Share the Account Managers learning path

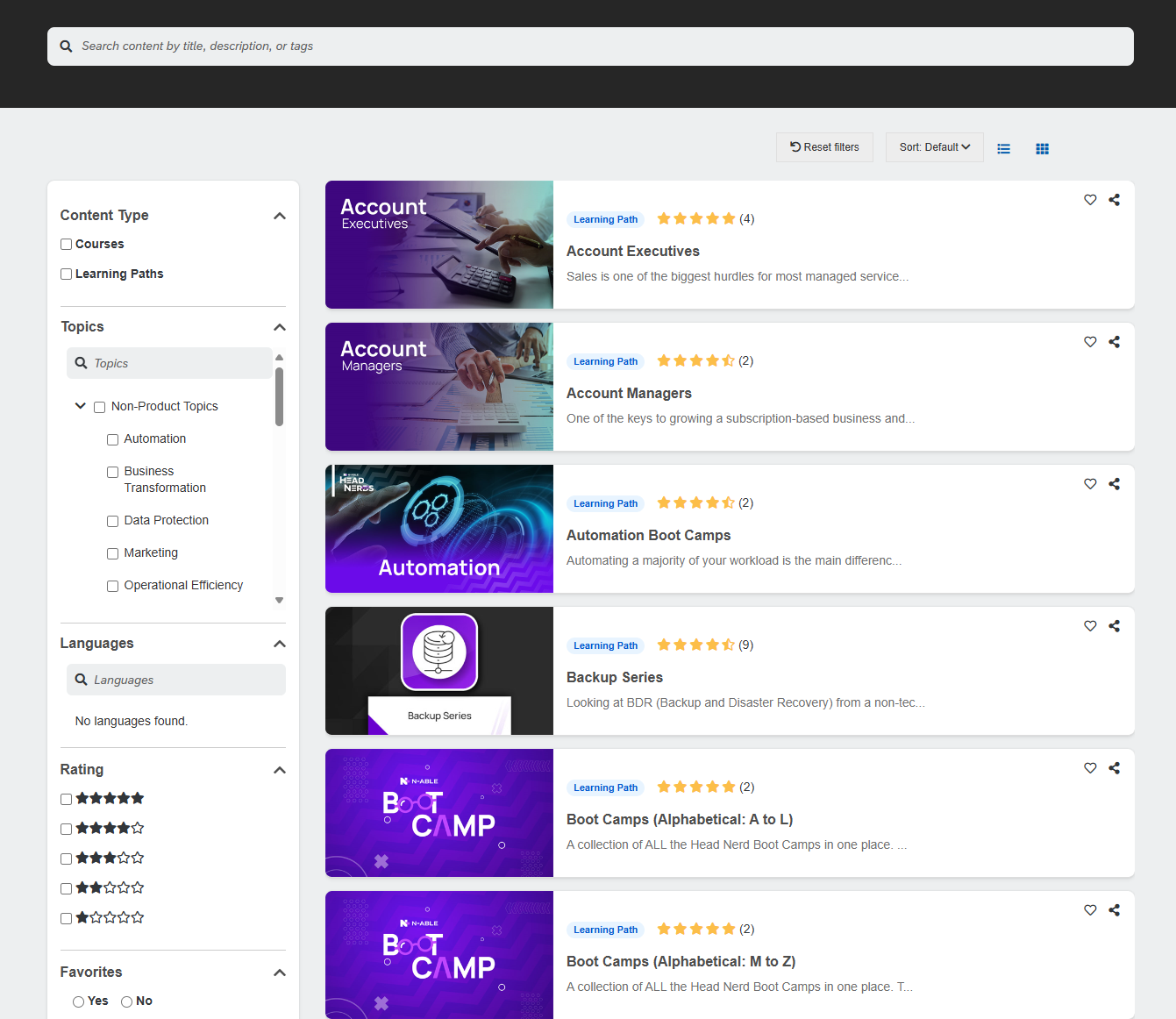[1114, 342]
